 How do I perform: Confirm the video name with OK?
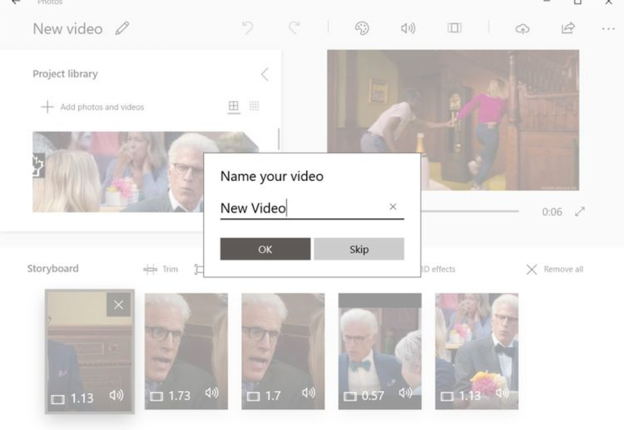click(265, 249)
